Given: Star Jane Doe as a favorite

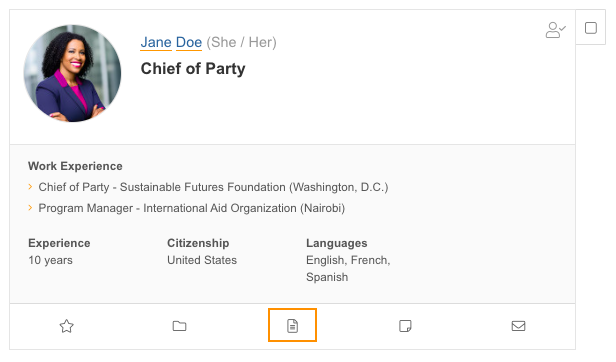Looking at the screenshot, I should [66, 326].
